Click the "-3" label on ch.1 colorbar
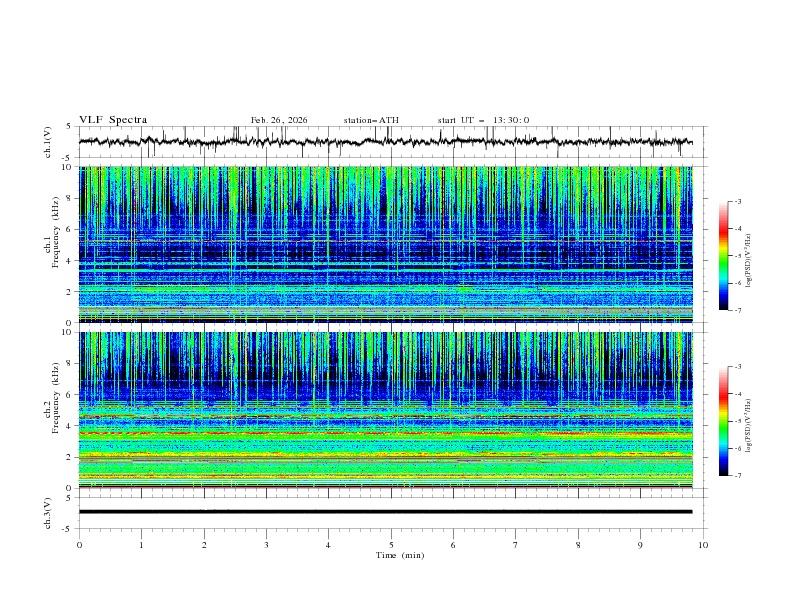The image size is (792, 612). (x=737, y=201)
